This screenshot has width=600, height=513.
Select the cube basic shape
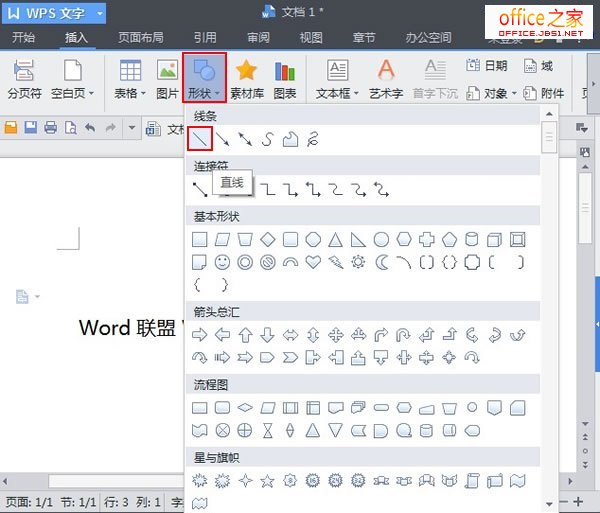(x=494, y=240)
